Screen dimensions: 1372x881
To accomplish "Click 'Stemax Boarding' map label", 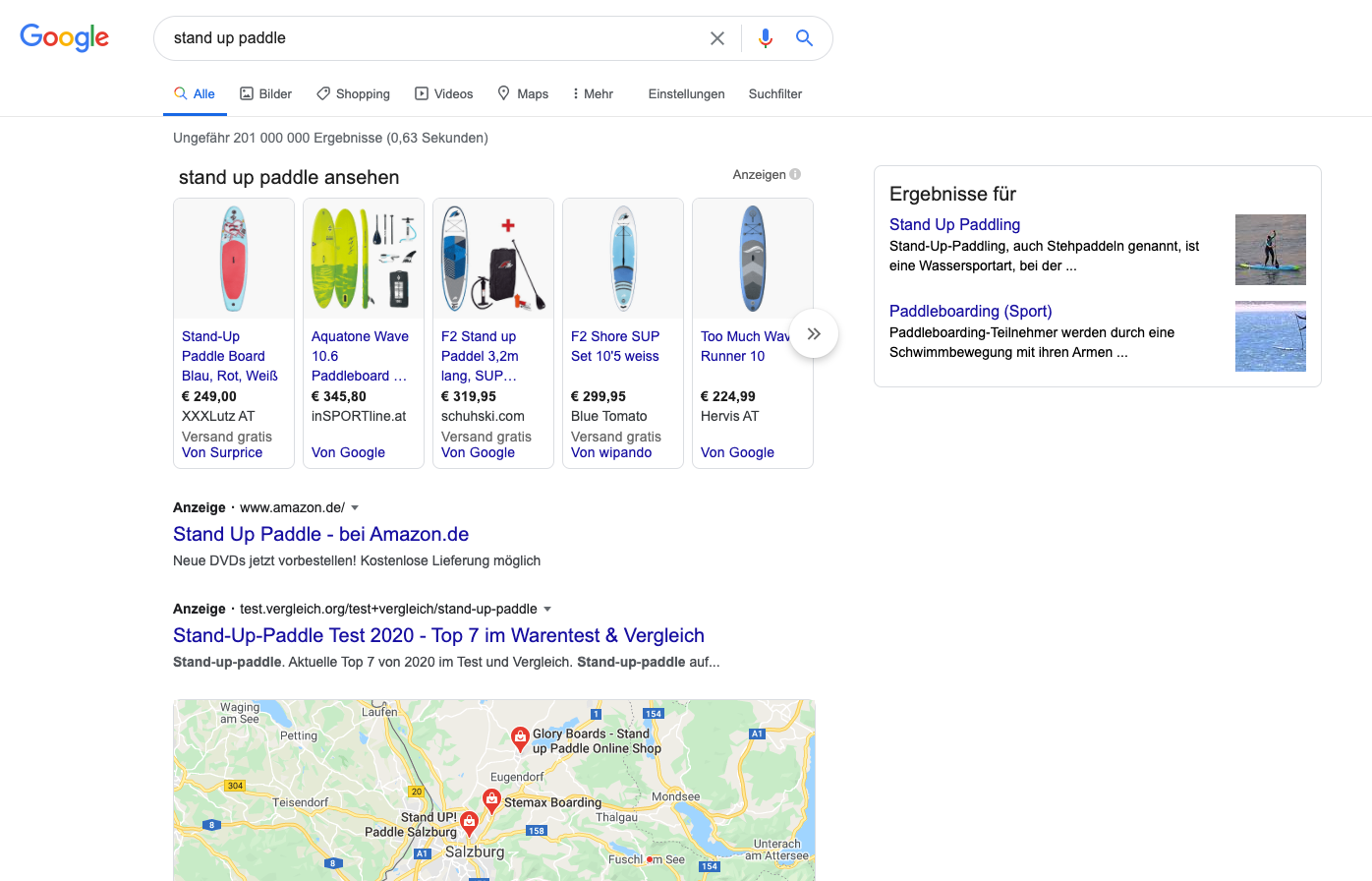I will pos(552,802).
